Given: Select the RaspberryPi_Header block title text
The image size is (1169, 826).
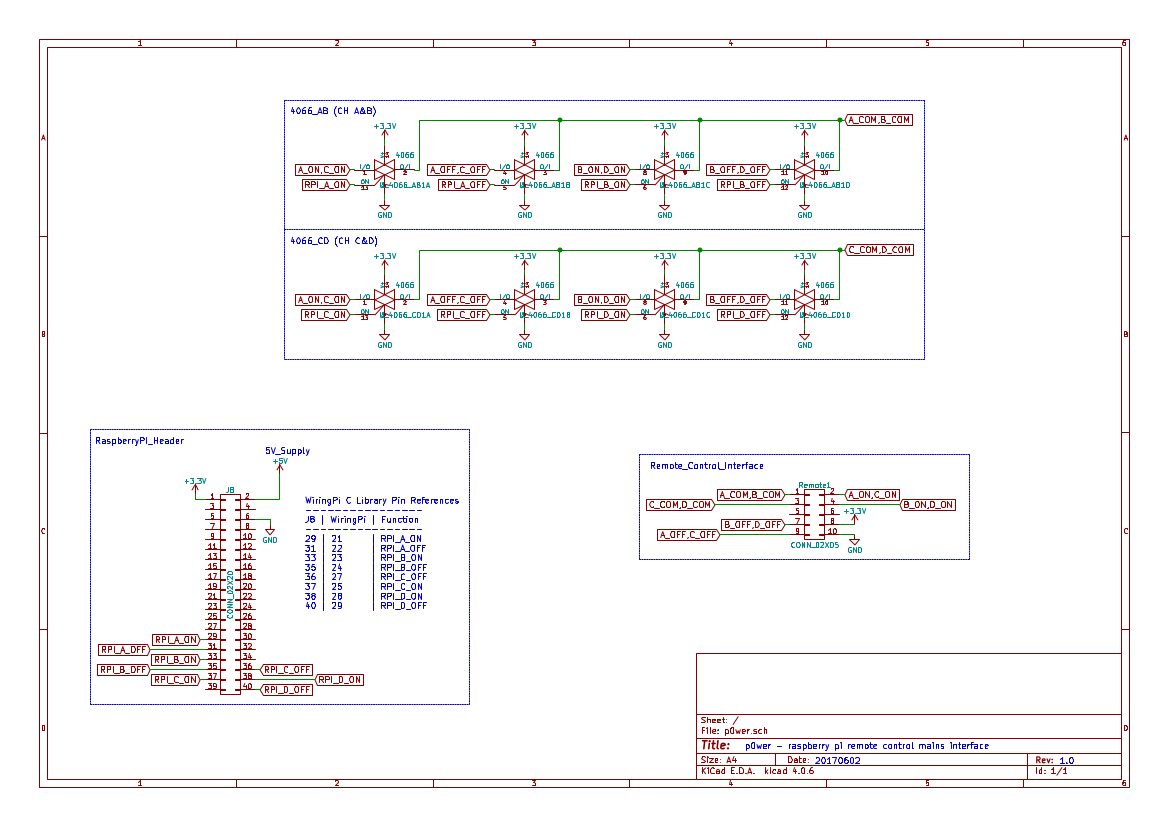Looking at the screenshot, I should tap(139, 441).
